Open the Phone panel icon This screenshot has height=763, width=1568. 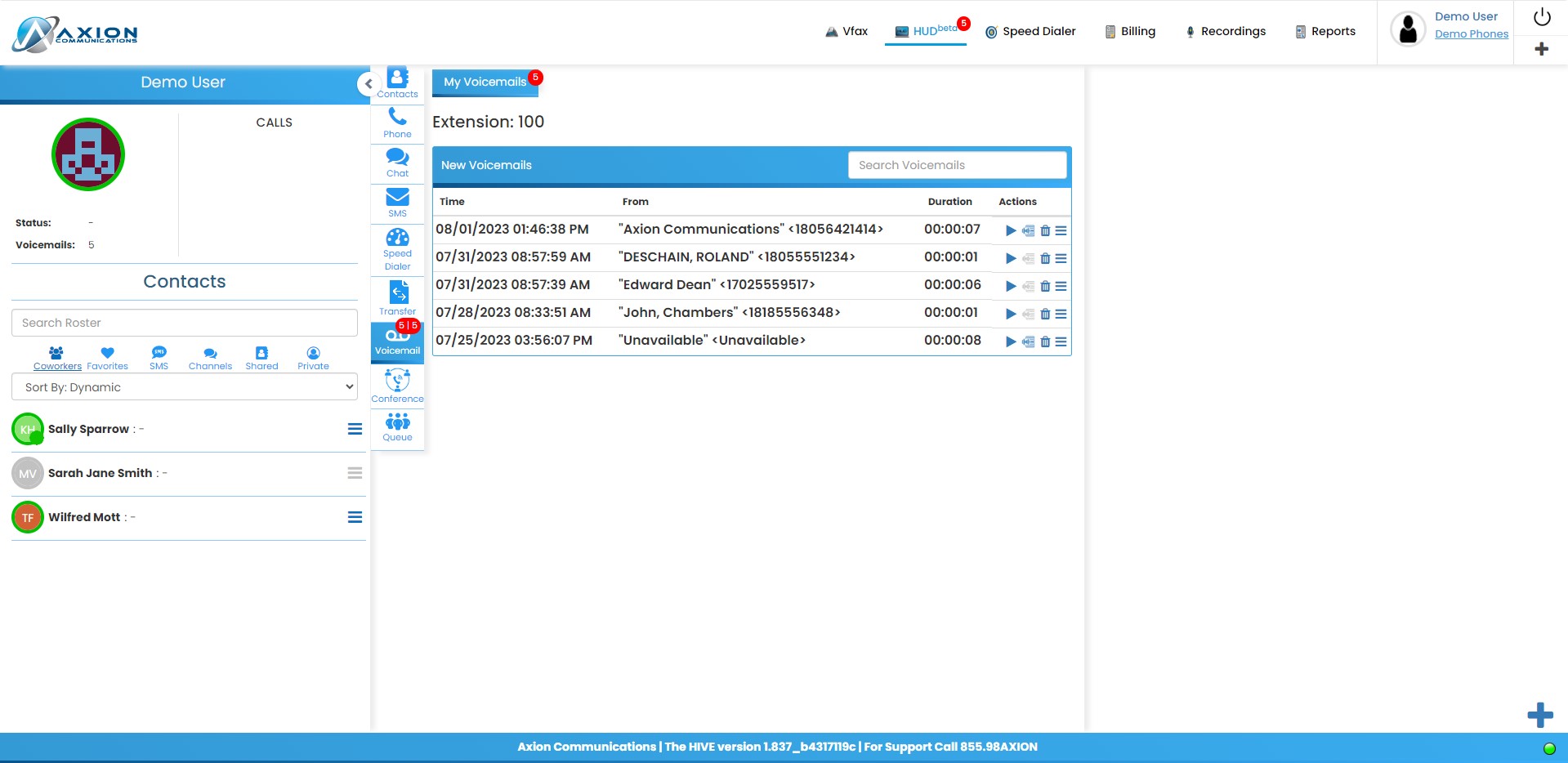(x=397, y=123)
